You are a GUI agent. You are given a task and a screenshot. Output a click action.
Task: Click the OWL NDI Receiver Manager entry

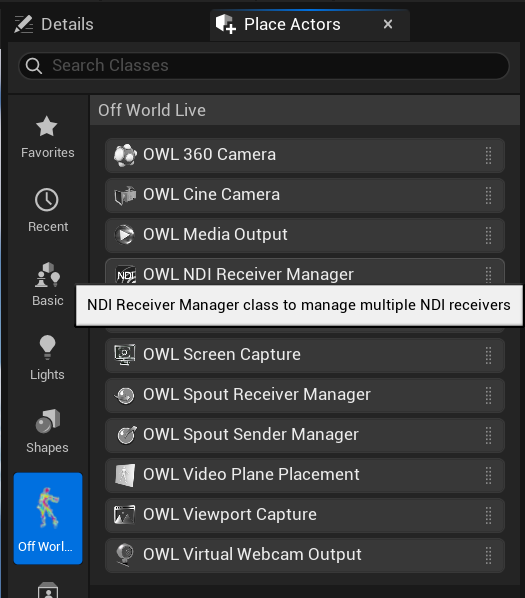(x=305, y=272)
